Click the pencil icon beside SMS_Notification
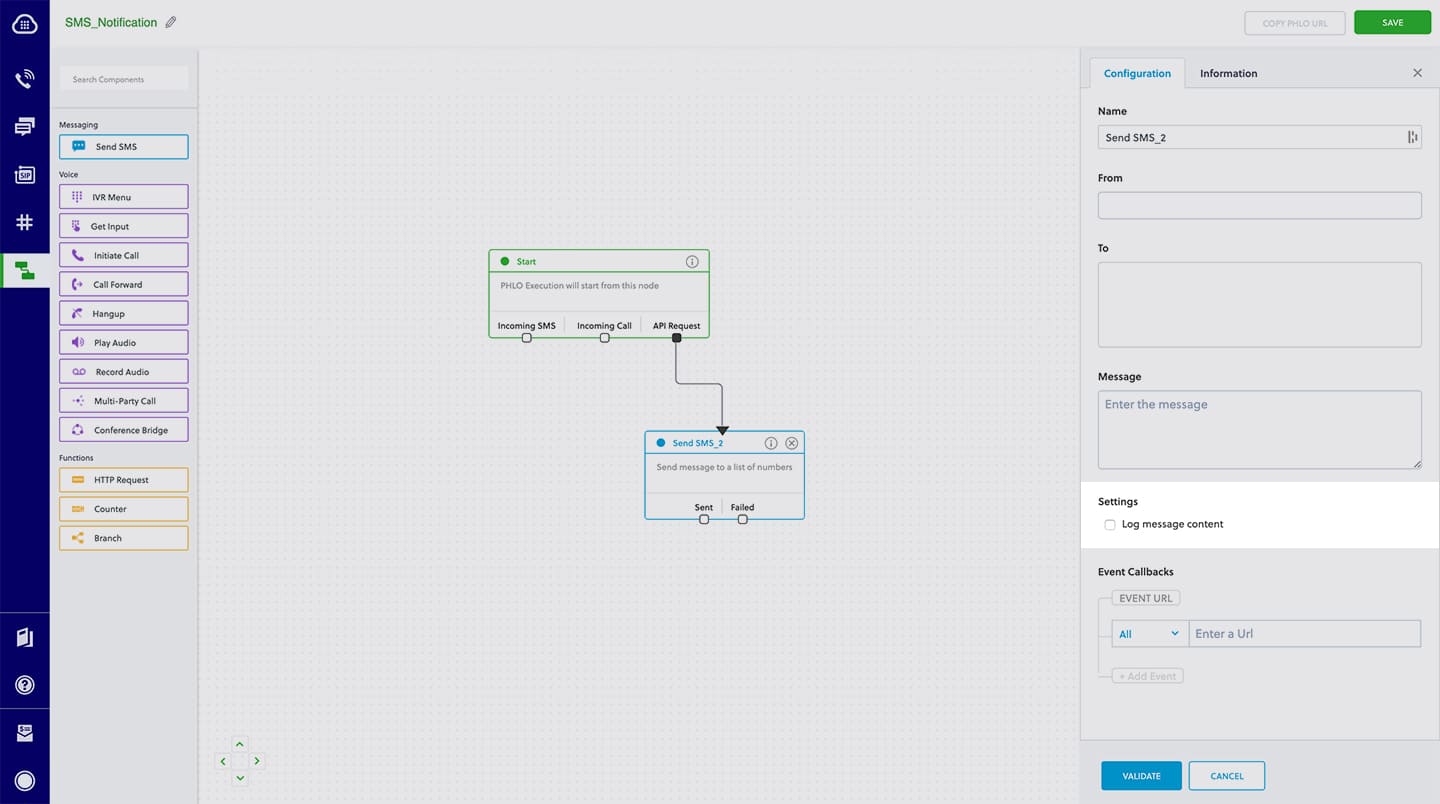Image resolution: width=1440 pixels, height=804 pixels. [x=171, y=22]
